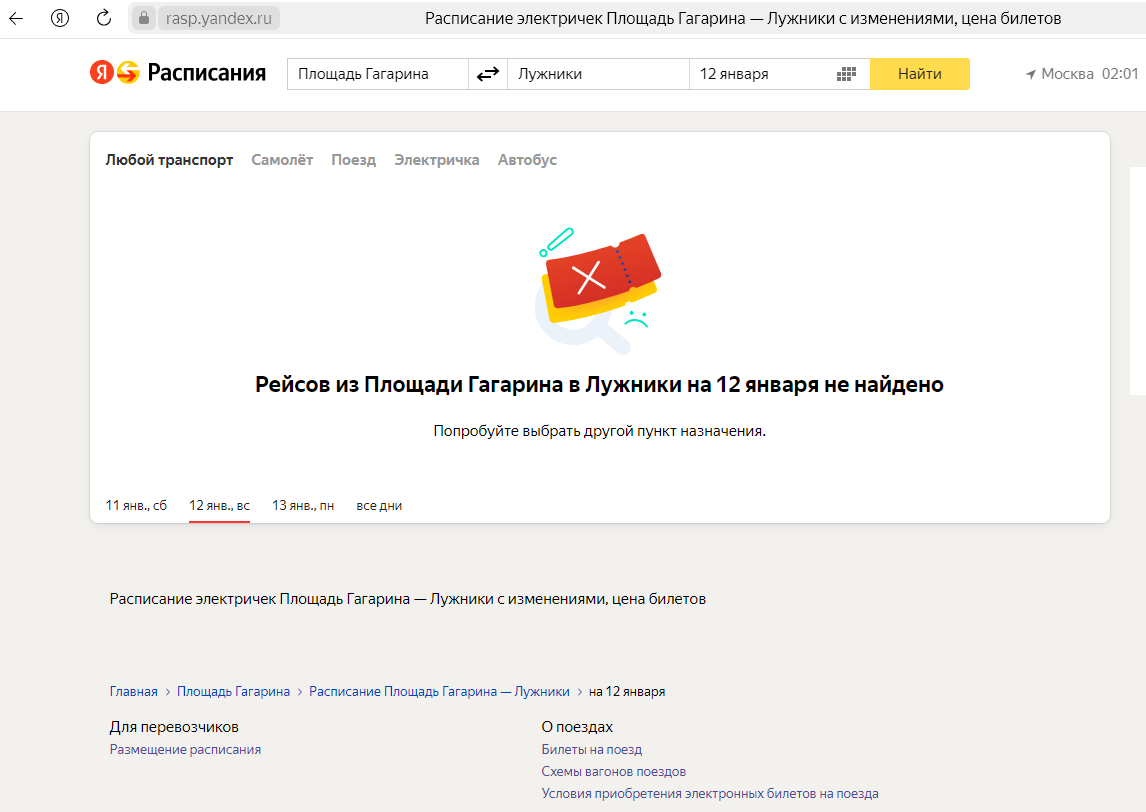Reload the page using the refresh icon
This screenshot has height=812, width=1146.
[104, 18]
